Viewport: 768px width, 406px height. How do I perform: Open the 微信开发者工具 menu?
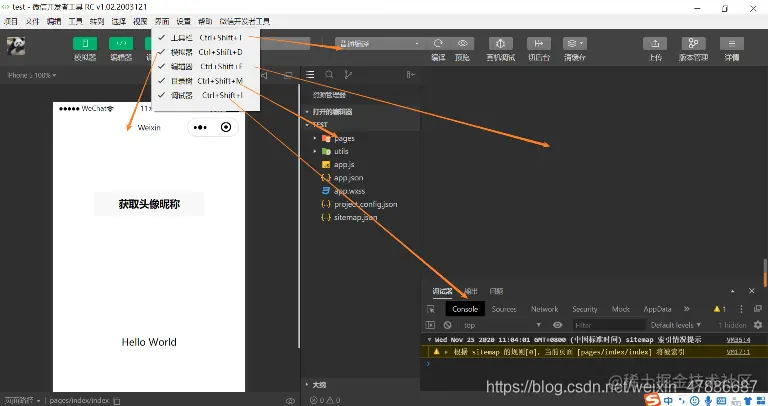pyautogui.click(x=244, y=21)
